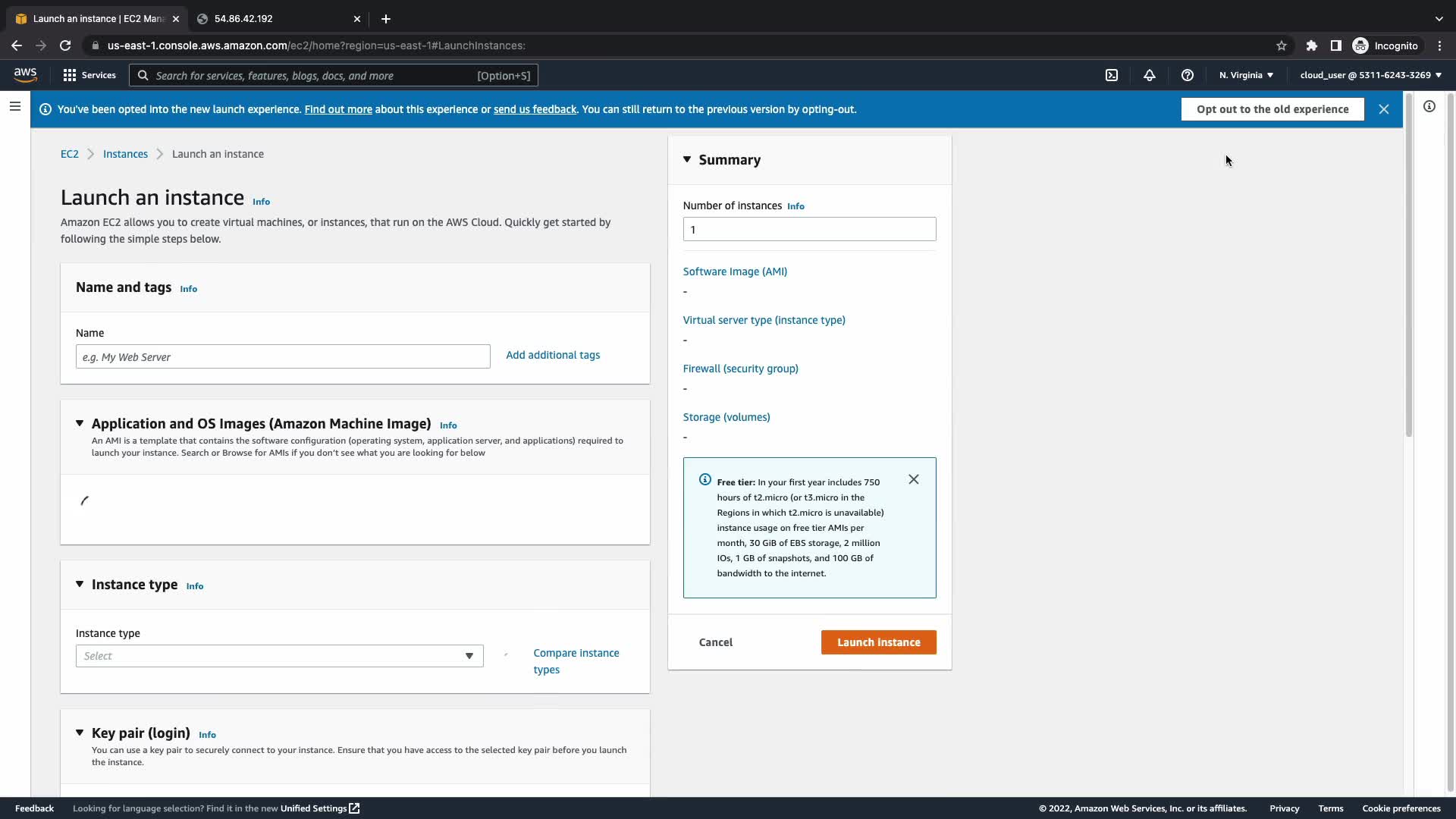The width and height of the screenshot is (1456, 819).
Task: Switch to the 54.86.42.192 browser tab
Action: coord(273,19)
